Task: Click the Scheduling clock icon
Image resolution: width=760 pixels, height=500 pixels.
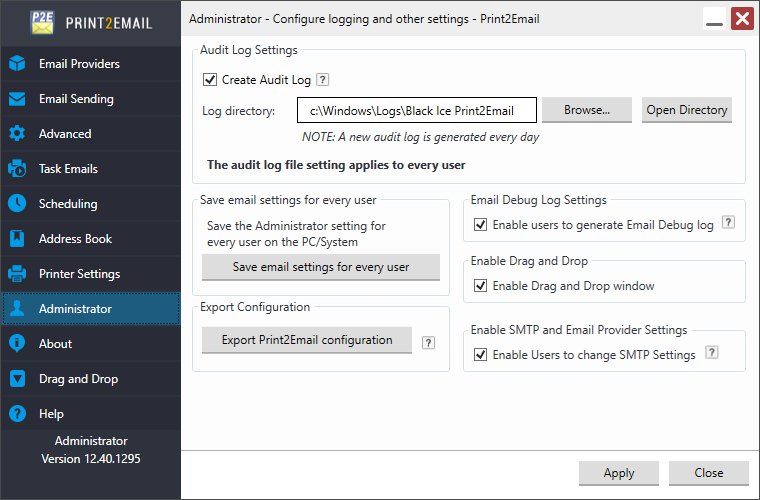Action: click(x=17, y=204)
